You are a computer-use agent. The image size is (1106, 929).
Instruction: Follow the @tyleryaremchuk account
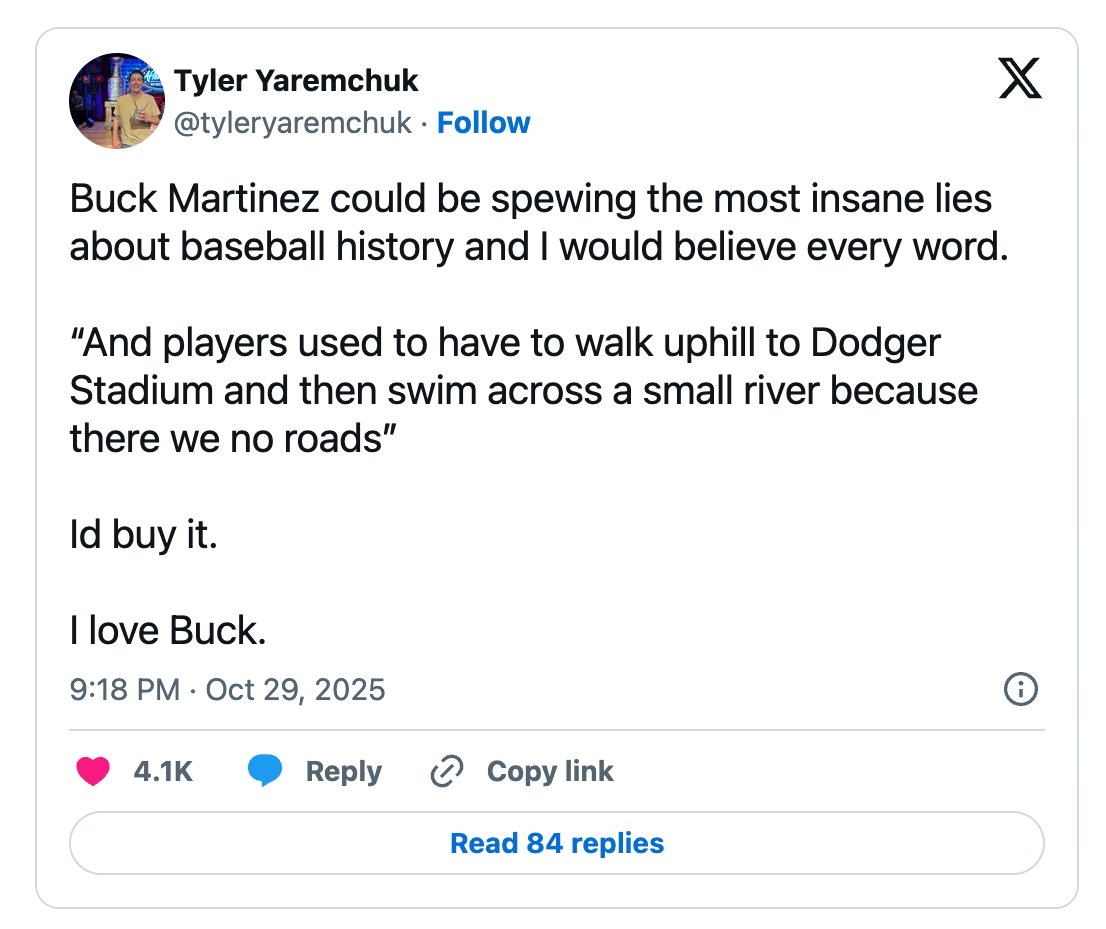point(484,123)
